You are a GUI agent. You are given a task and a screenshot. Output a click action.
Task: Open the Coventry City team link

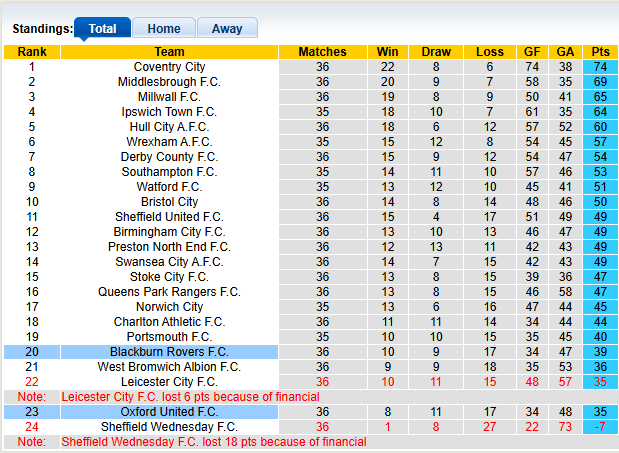tap(169, 67)
